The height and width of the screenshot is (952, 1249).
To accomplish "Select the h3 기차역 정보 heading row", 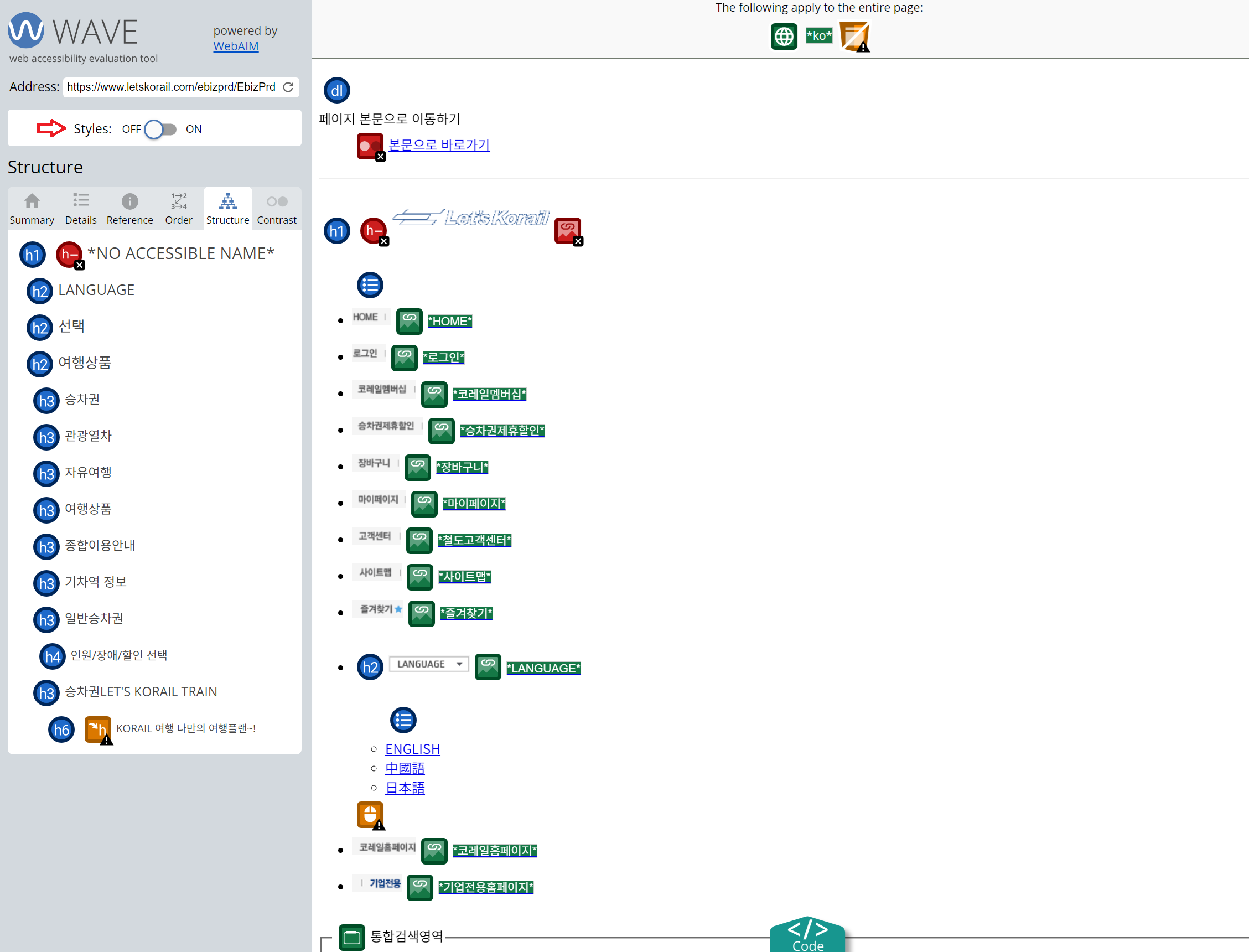I will 79,582.
